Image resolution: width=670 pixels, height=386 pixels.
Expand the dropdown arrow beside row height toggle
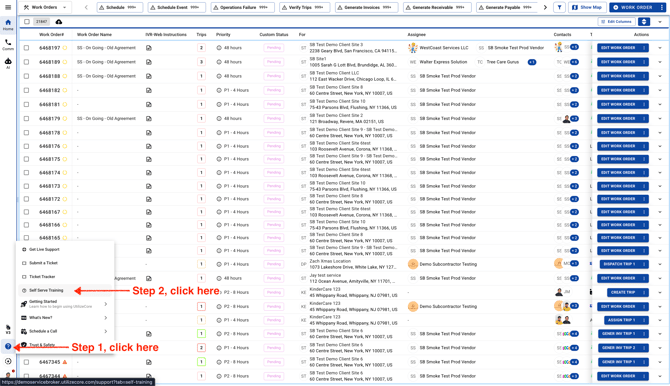coord(660,22)
